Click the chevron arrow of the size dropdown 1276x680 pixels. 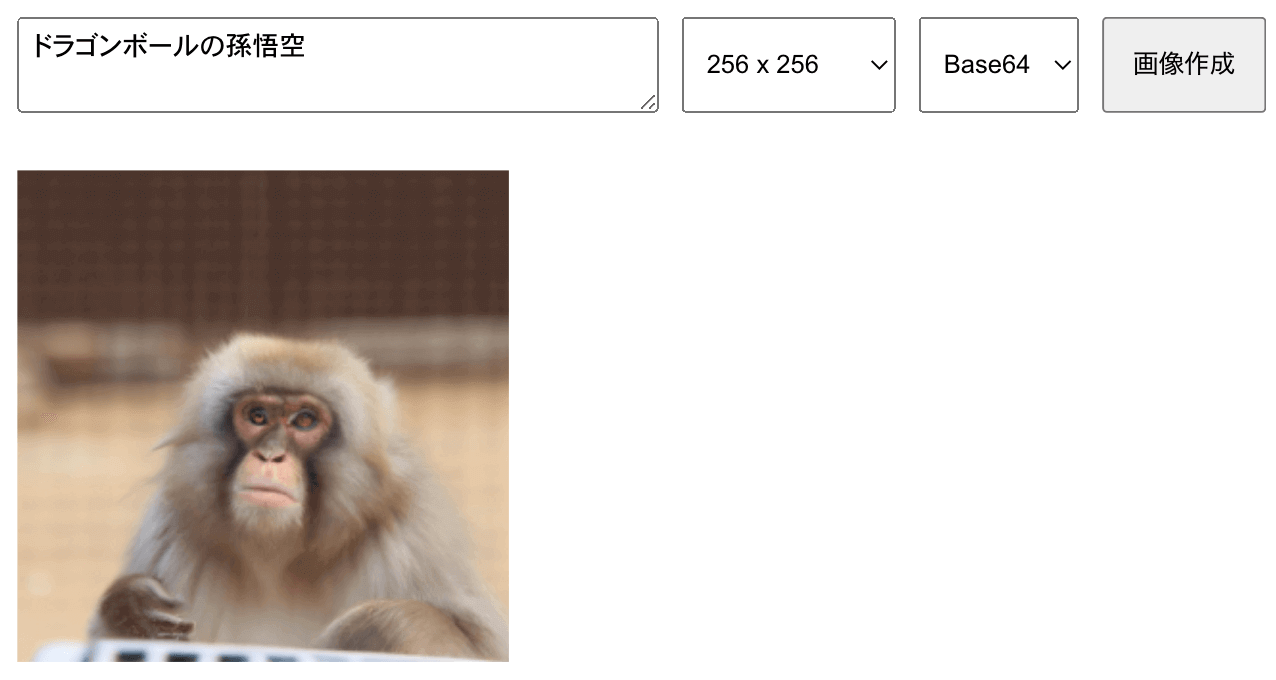point(879,65)
